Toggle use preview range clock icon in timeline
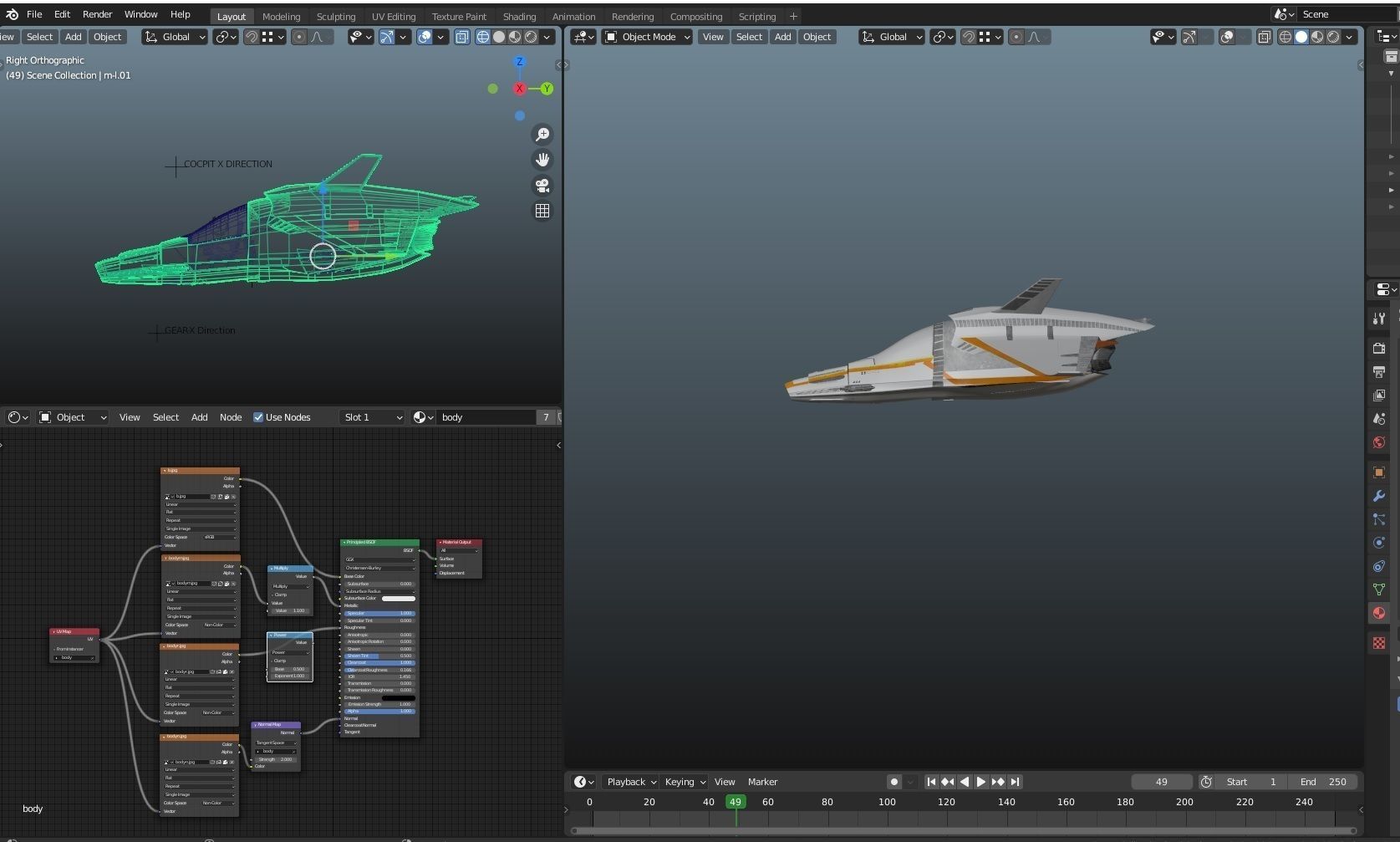Image resolution: width=1400 pixels, height=842 pixels. point(1206,782)
